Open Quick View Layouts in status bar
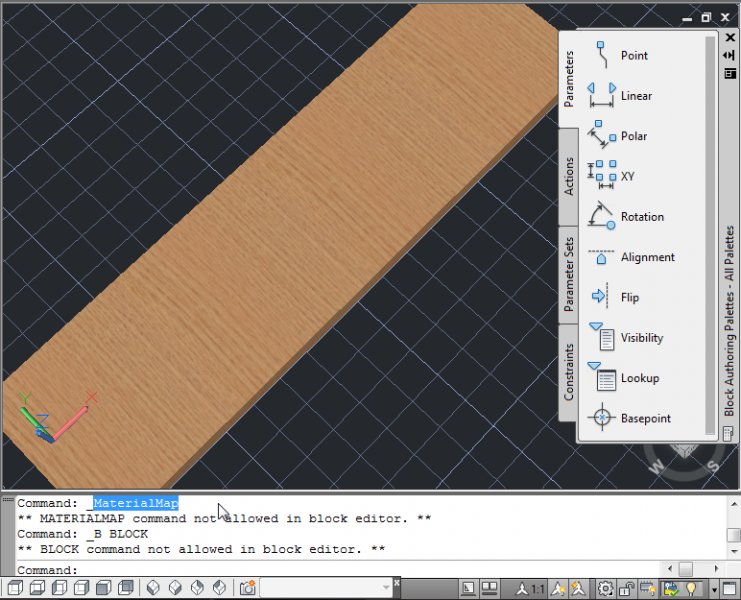 (x=489, y=588)
